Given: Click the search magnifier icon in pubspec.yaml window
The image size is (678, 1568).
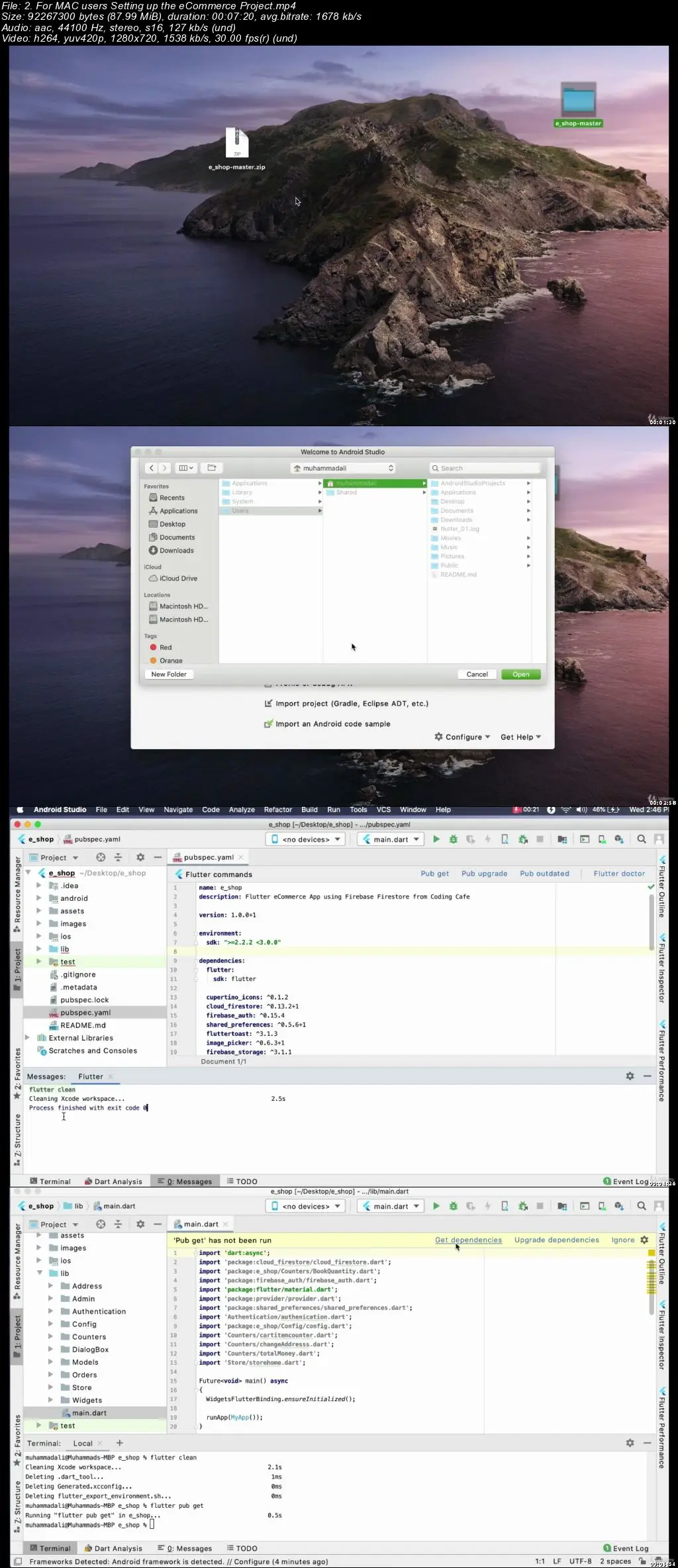Looking at the screenshot, I should click(641, 839).
